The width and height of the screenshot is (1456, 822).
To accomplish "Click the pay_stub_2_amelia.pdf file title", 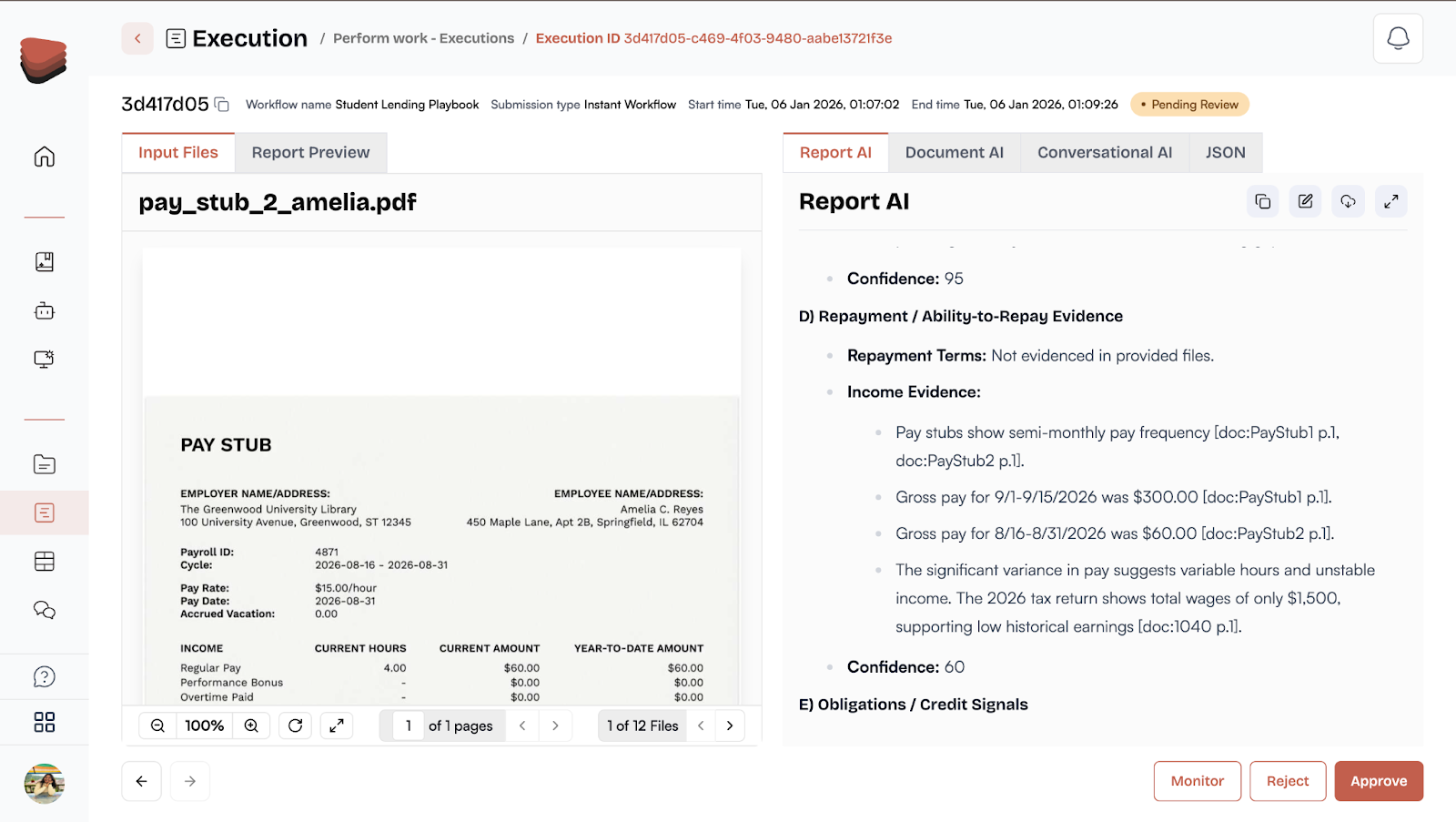I will [278, 202].
